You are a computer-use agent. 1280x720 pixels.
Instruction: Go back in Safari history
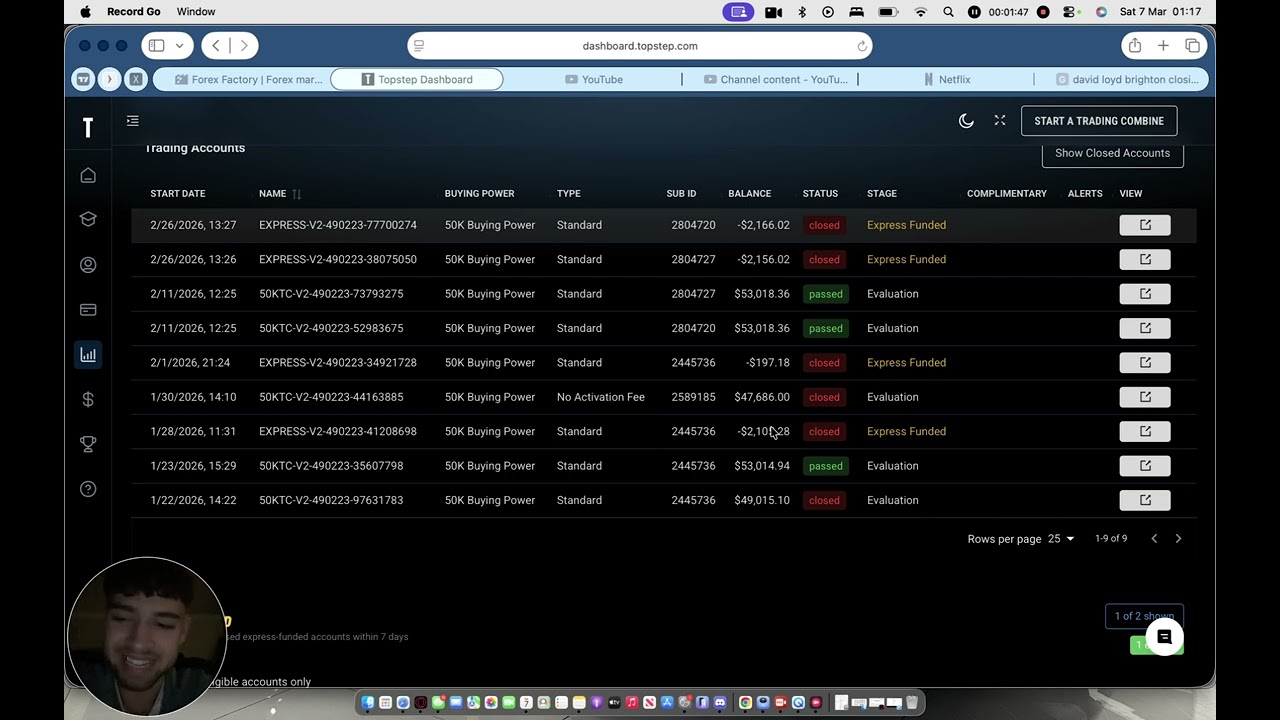(216, 46)
